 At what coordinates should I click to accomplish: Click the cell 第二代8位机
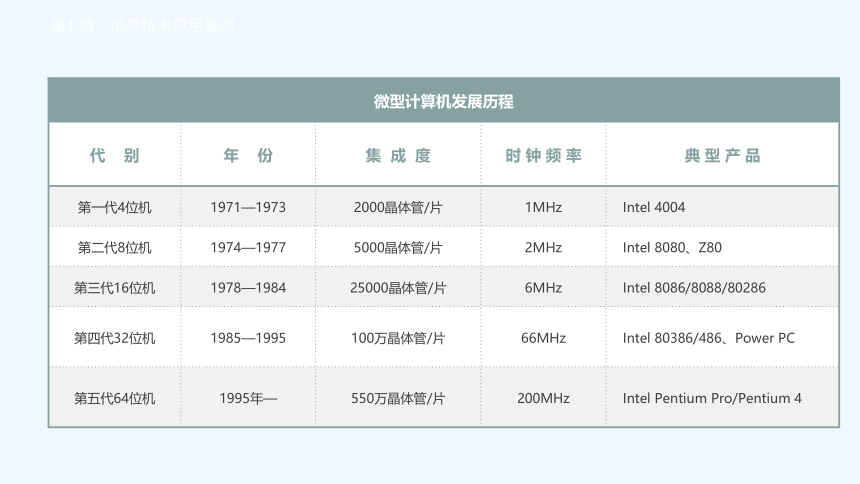[115, 247]
